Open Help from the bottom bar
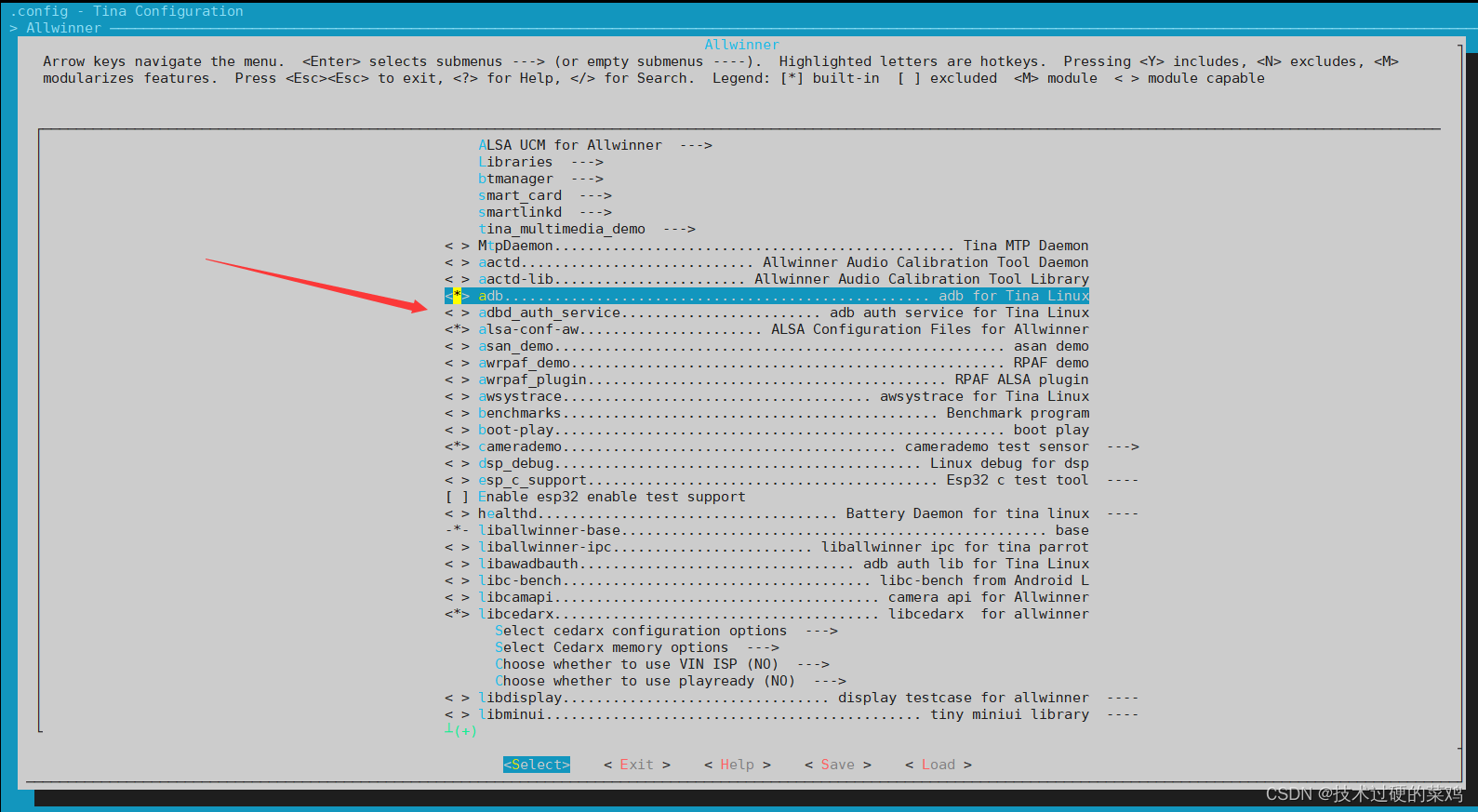Screen dimensions: 1478x812 coord(737,765)
